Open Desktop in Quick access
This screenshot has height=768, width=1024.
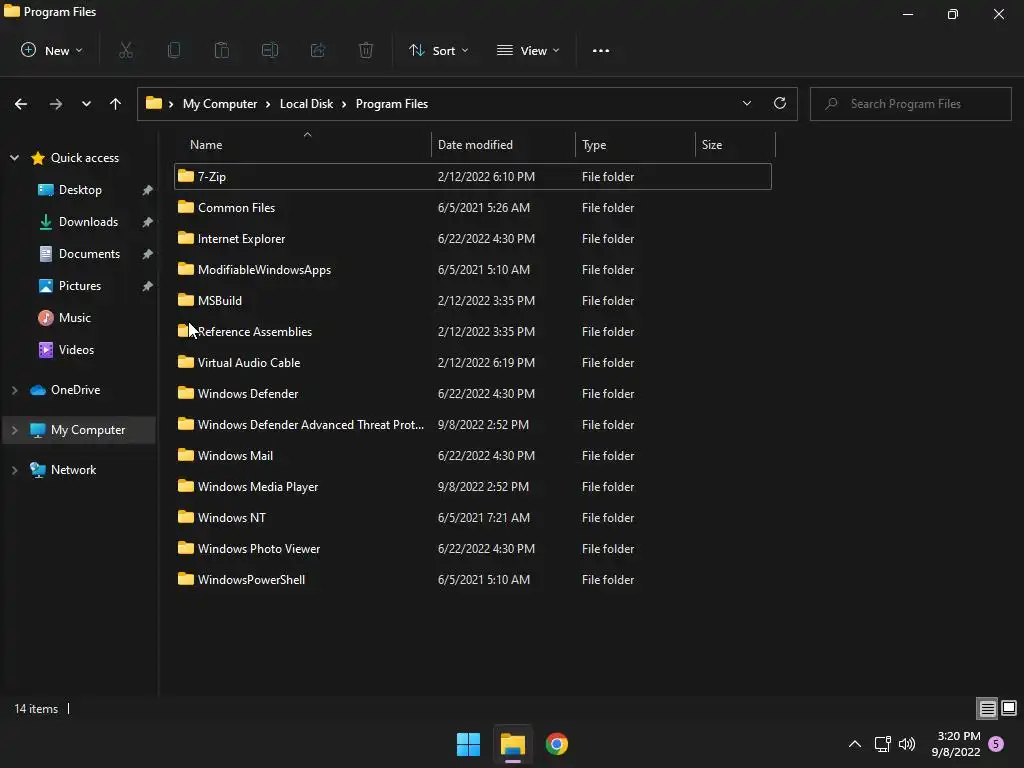[80, 189]
